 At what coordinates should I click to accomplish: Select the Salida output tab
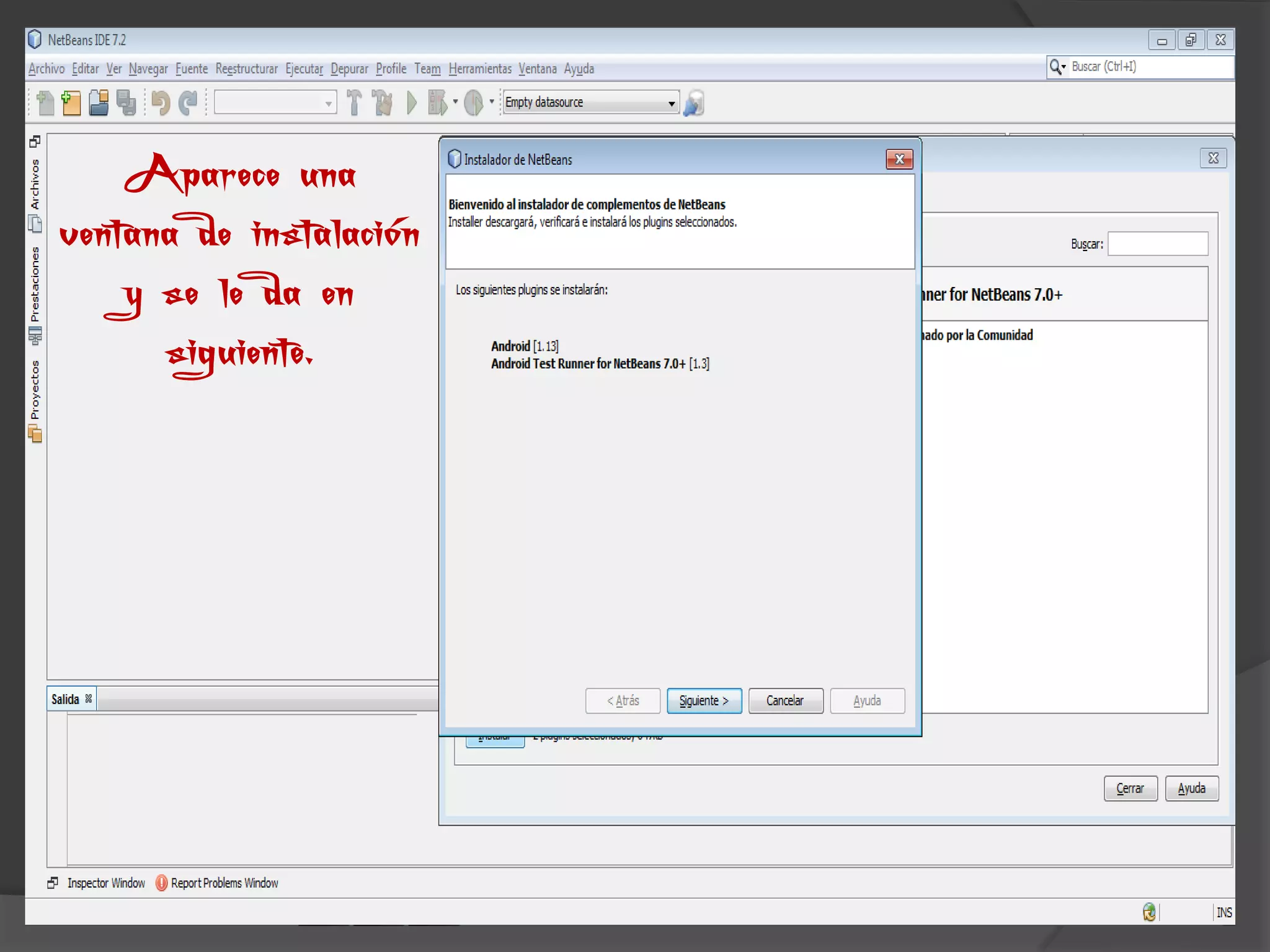[x=66, y=699]
